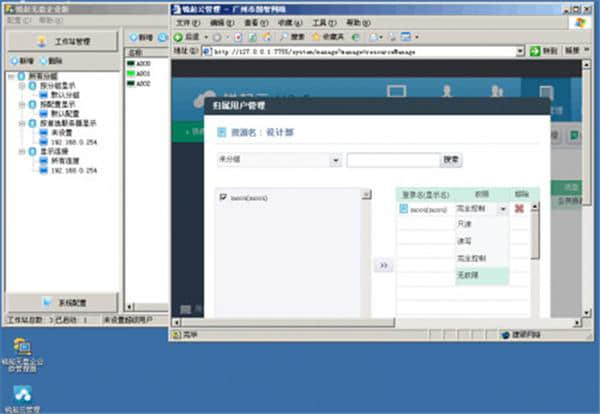Screen dimensions: 600x414
Task: Open the 工具 menu in IE
Action: 324,23
